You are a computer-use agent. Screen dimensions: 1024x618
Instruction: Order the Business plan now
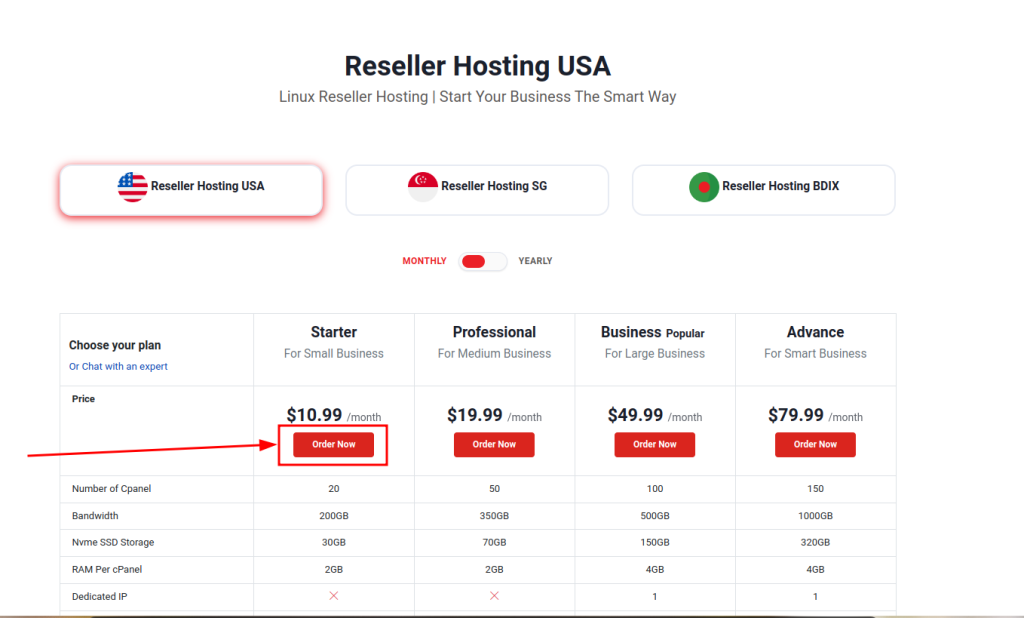[x=655, y=445]
